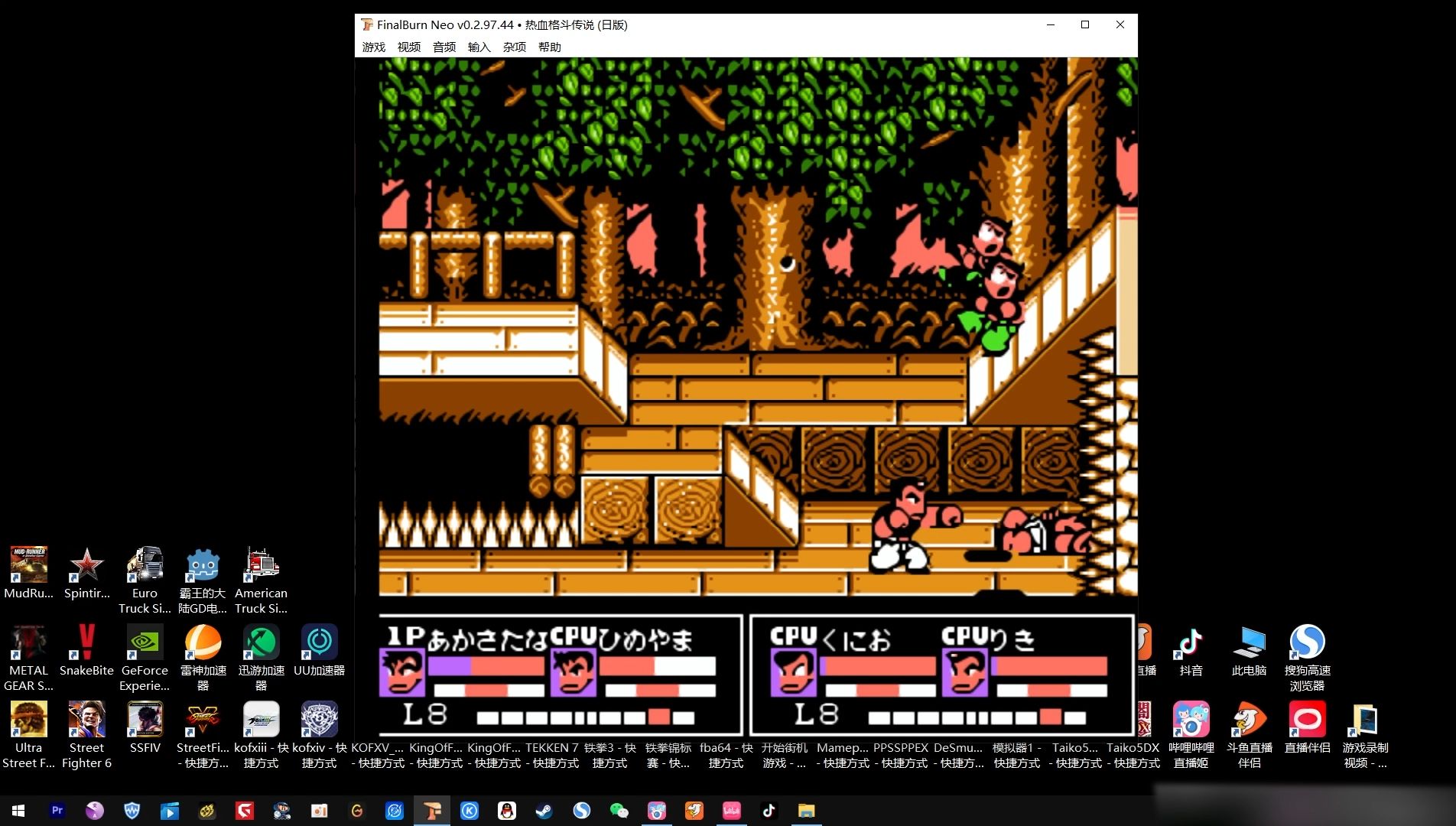Open Steam from the taskbar
This screenshot has height=826, width=1456.
544,811
